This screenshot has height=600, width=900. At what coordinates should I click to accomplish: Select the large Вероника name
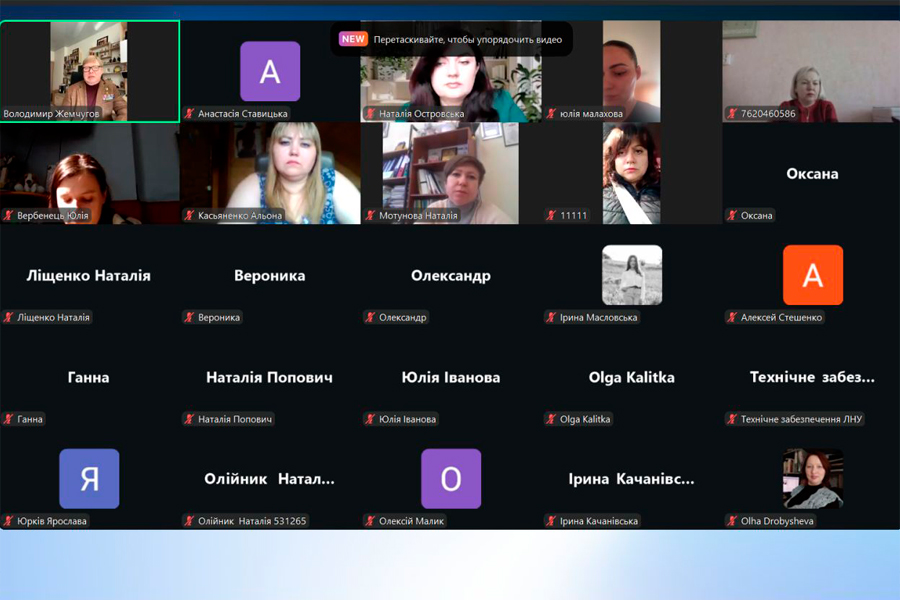270,276
